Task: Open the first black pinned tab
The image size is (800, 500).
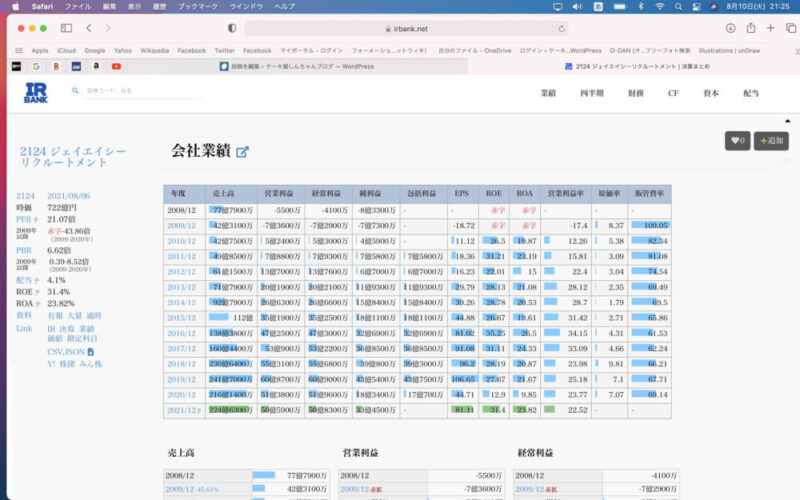Action: point(16,66)
